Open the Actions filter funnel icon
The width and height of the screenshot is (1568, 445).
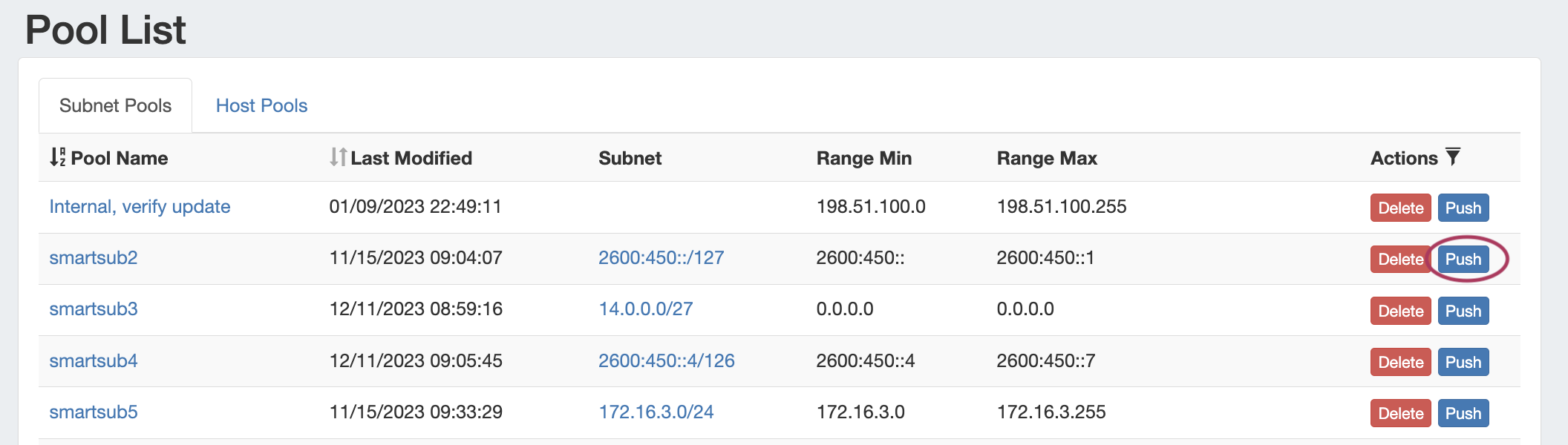click(x=1453, y=157)
